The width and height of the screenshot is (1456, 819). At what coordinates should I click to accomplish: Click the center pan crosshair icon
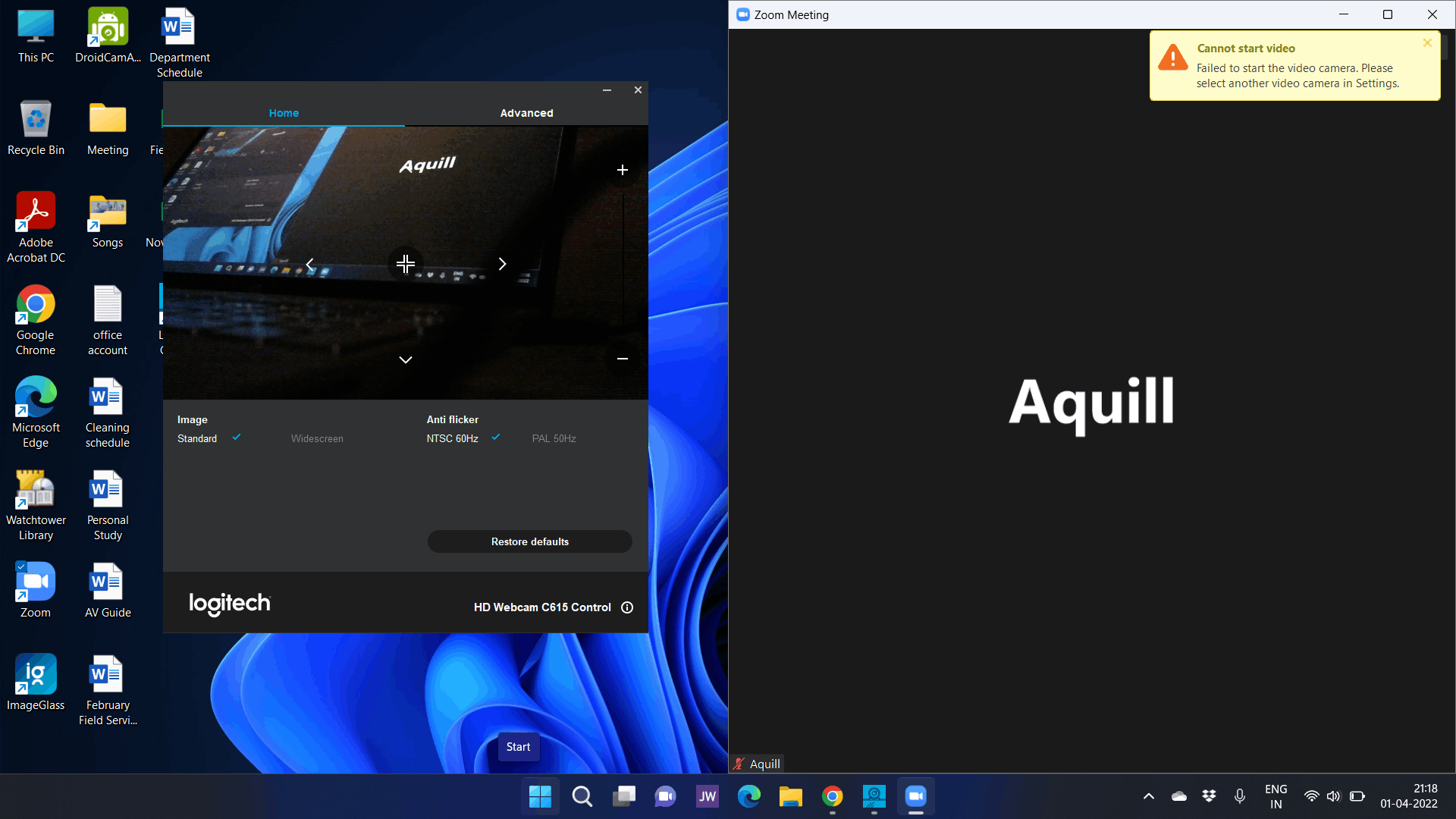406,264
